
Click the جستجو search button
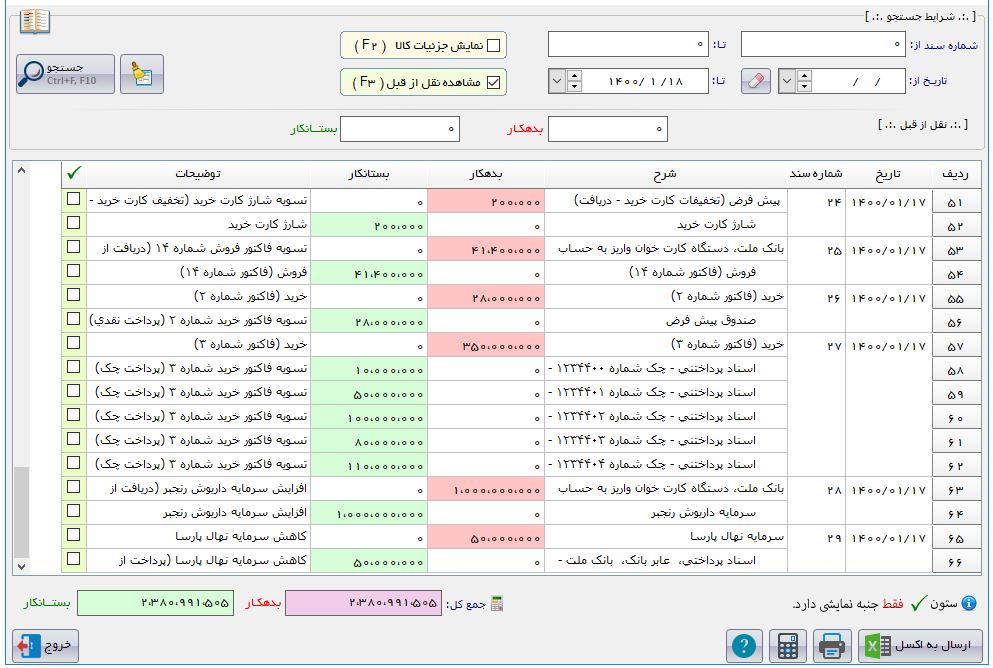[x=65, y=74]
